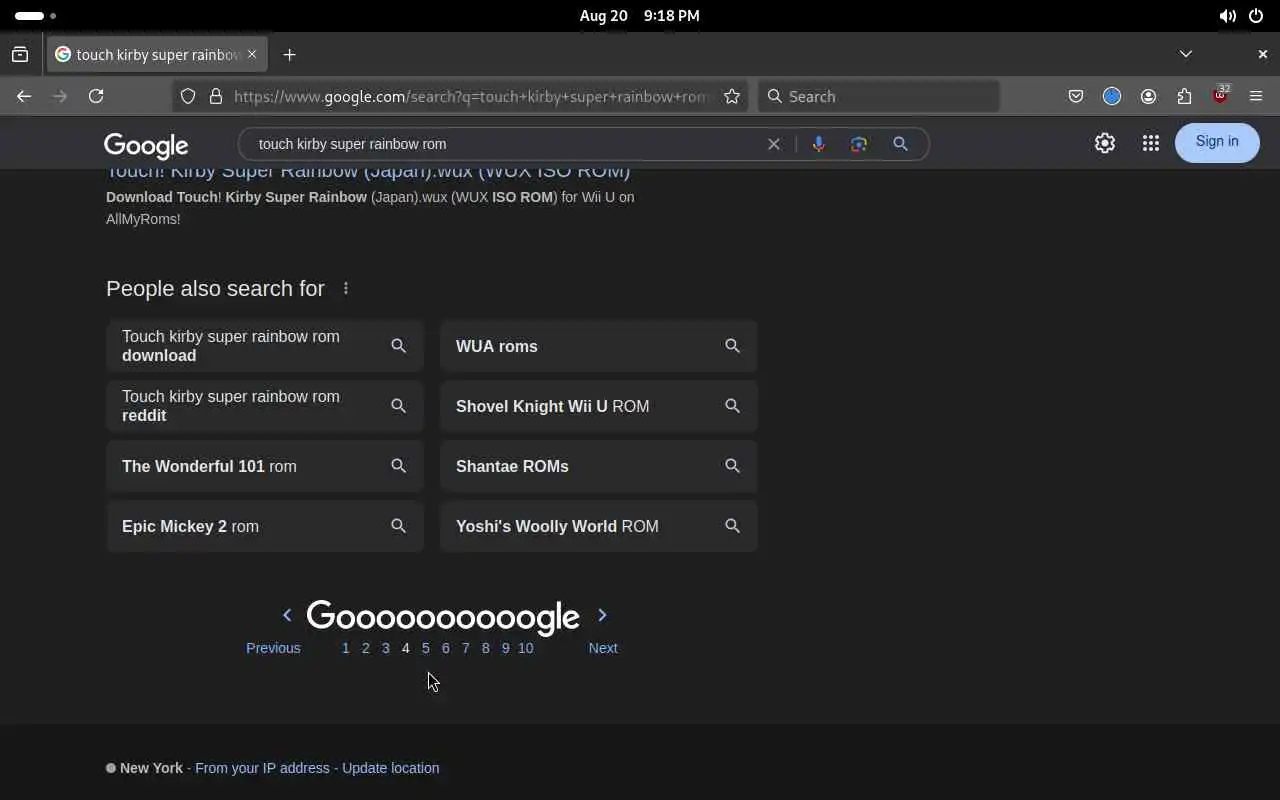Screen dimensions: 1280x800
Task: Go to results page 10
Action: 526,648
